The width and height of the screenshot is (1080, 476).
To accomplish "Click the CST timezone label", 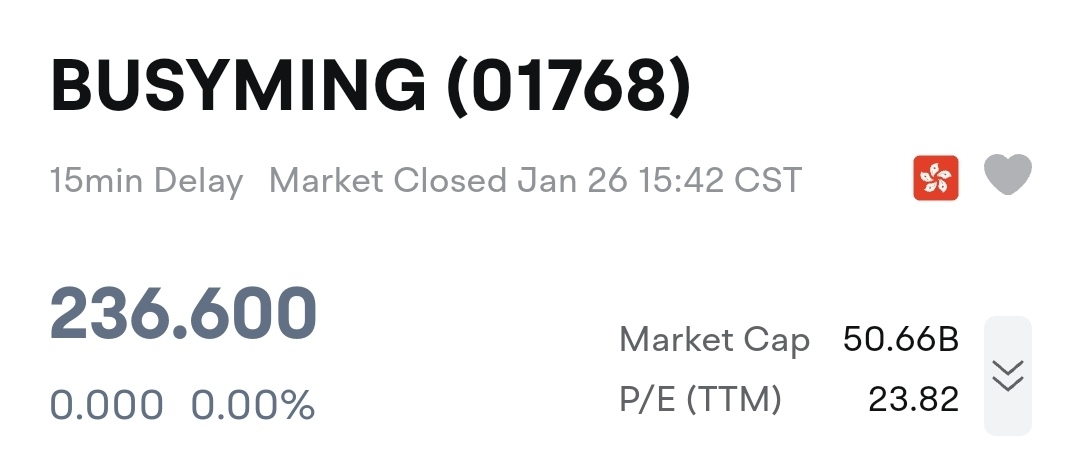I will tap(768, 181).
